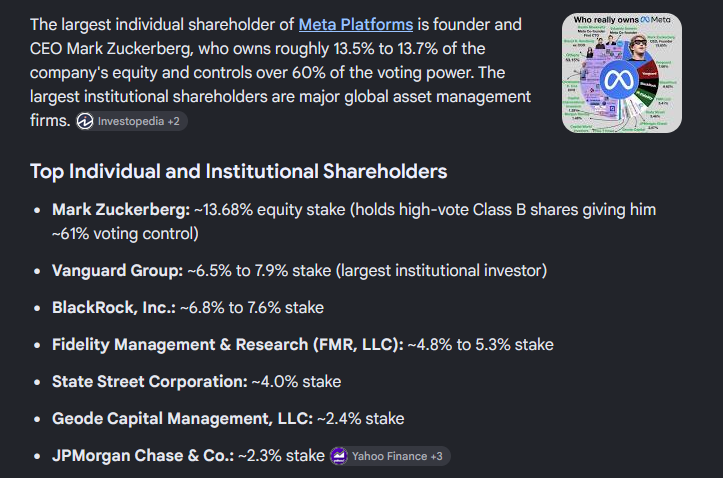Click the BlackRock, Inc. list entry
The height and width of the screenshot is (478, 723).
click(188, 307)
